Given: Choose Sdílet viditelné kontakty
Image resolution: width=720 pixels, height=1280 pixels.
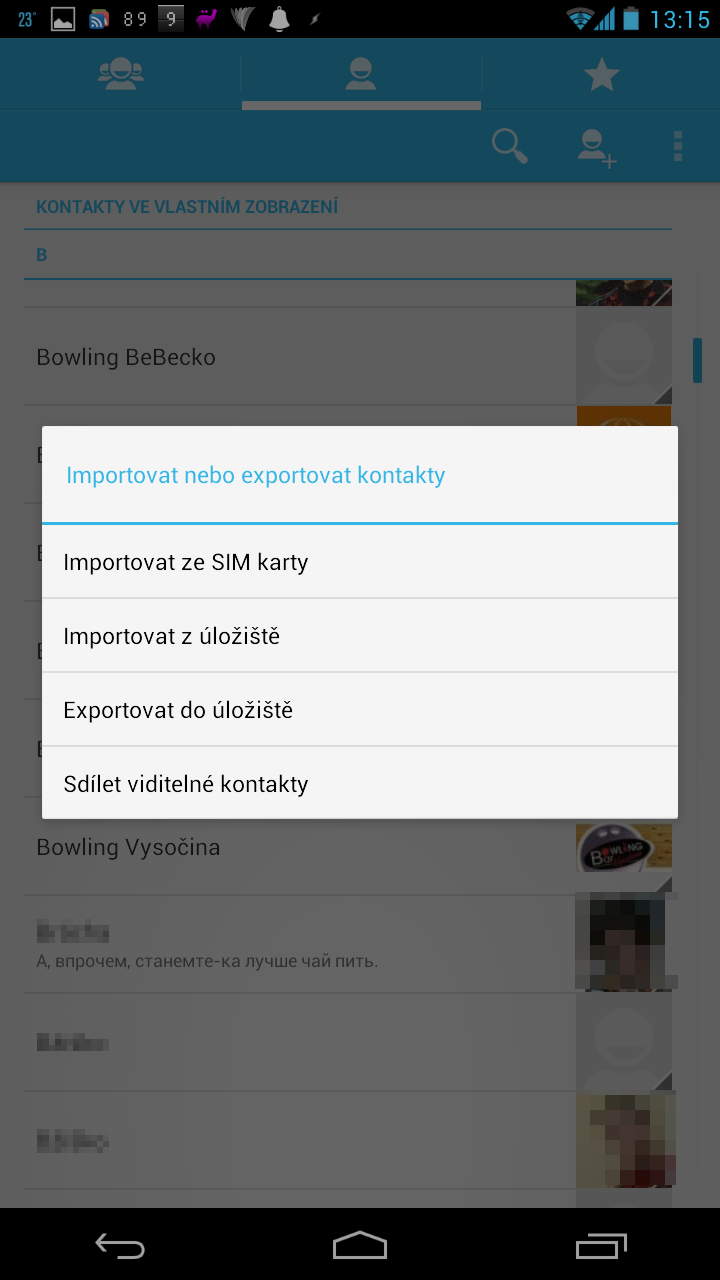Looking at the screenshot, I should click(360, 783).
